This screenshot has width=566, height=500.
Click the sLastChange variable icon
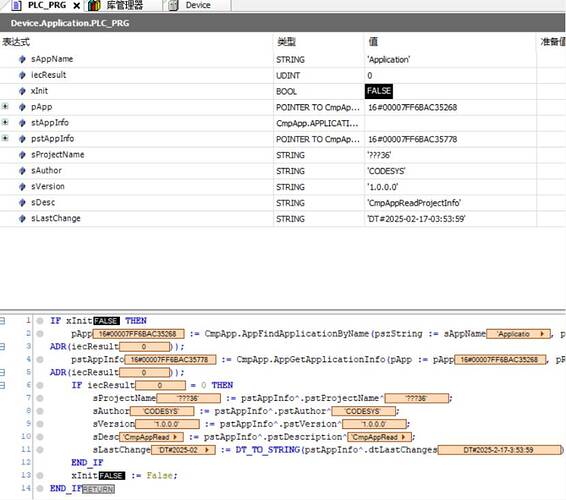pyautogui.click(x=22, y=218)
